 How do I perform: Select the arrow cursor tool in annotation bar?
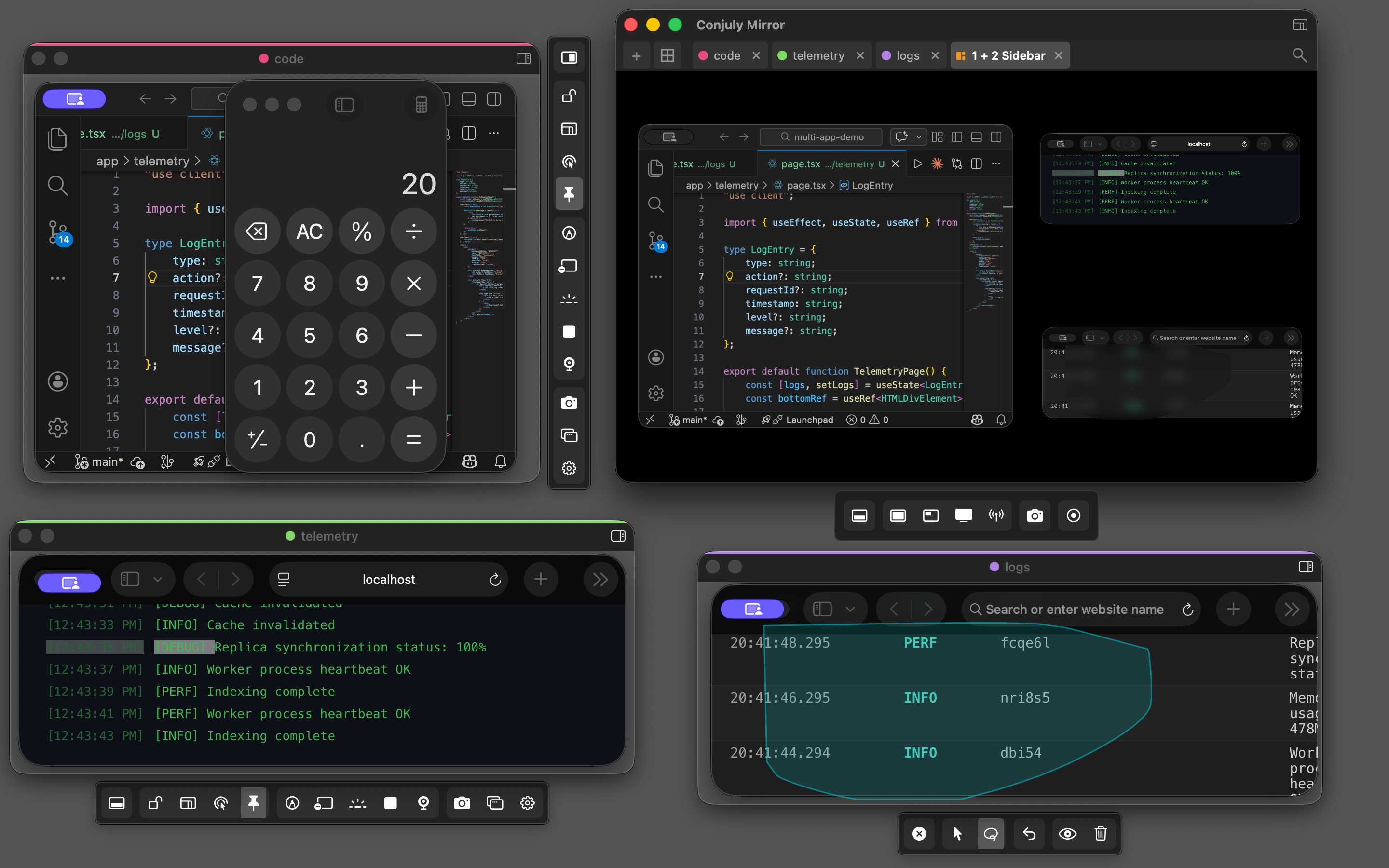point(957,834)
